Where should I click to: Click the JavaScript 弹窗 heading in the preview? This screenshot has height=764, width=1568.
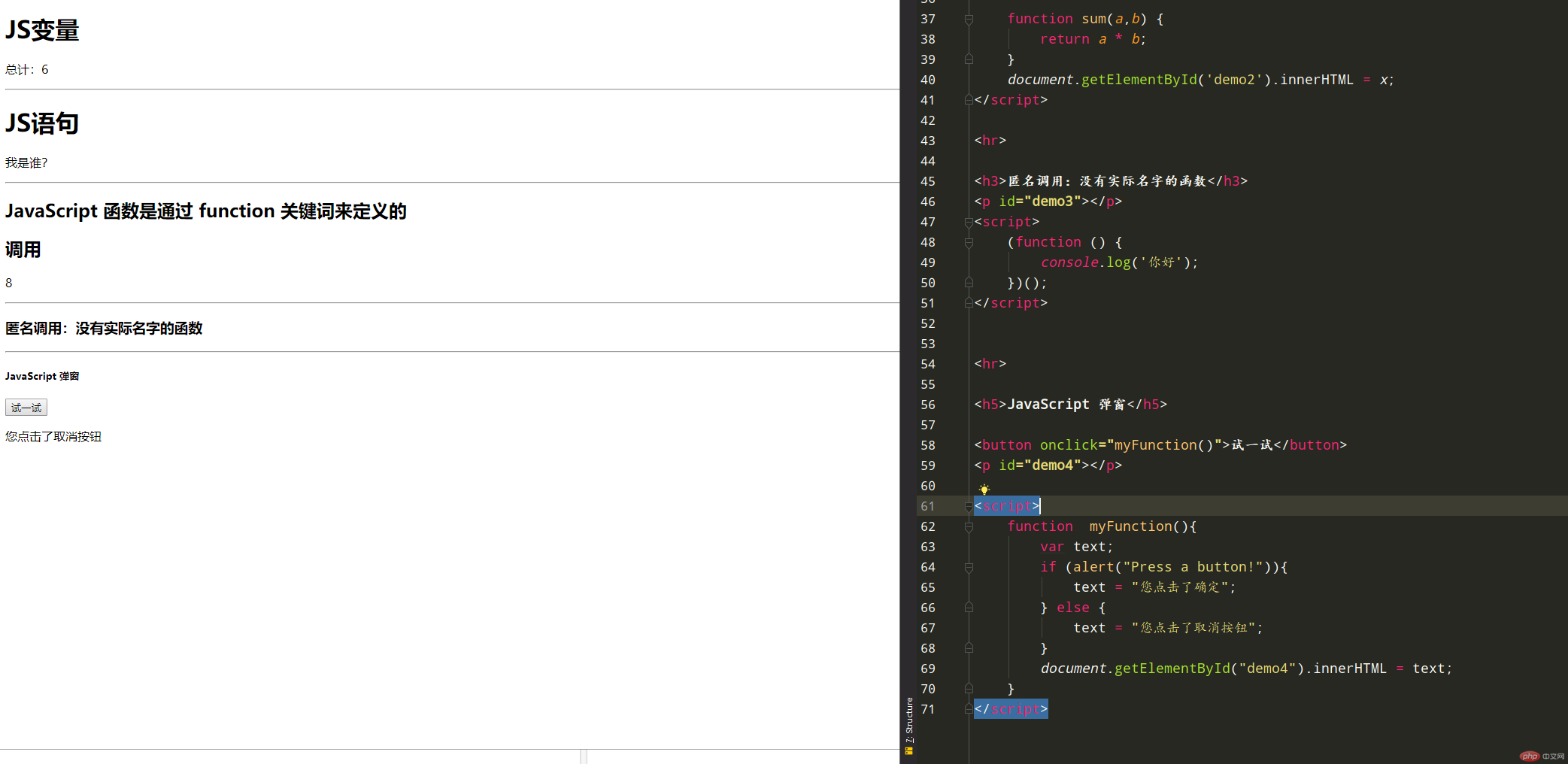point(42,376)
